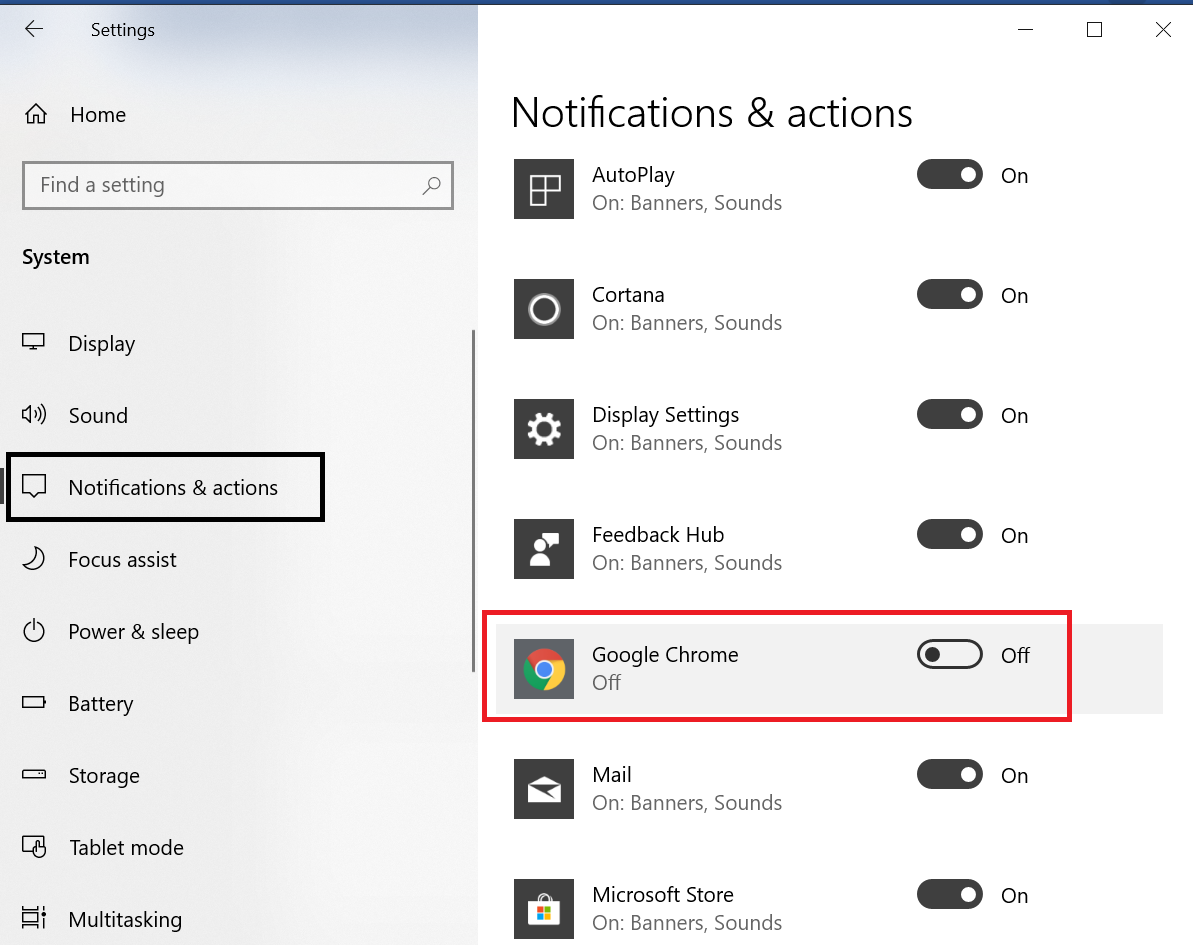Go to Power & sleep section
Image resolution: width=1193 pixels, height=945 pixels.
tap(133, 632)
